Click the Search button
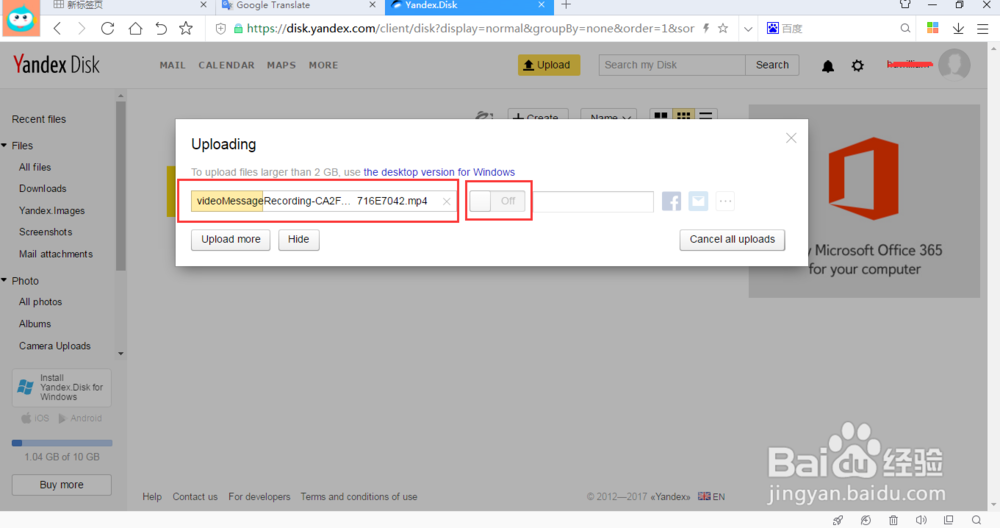Viewport: 1000px width, 528px height. click(772, 65)
